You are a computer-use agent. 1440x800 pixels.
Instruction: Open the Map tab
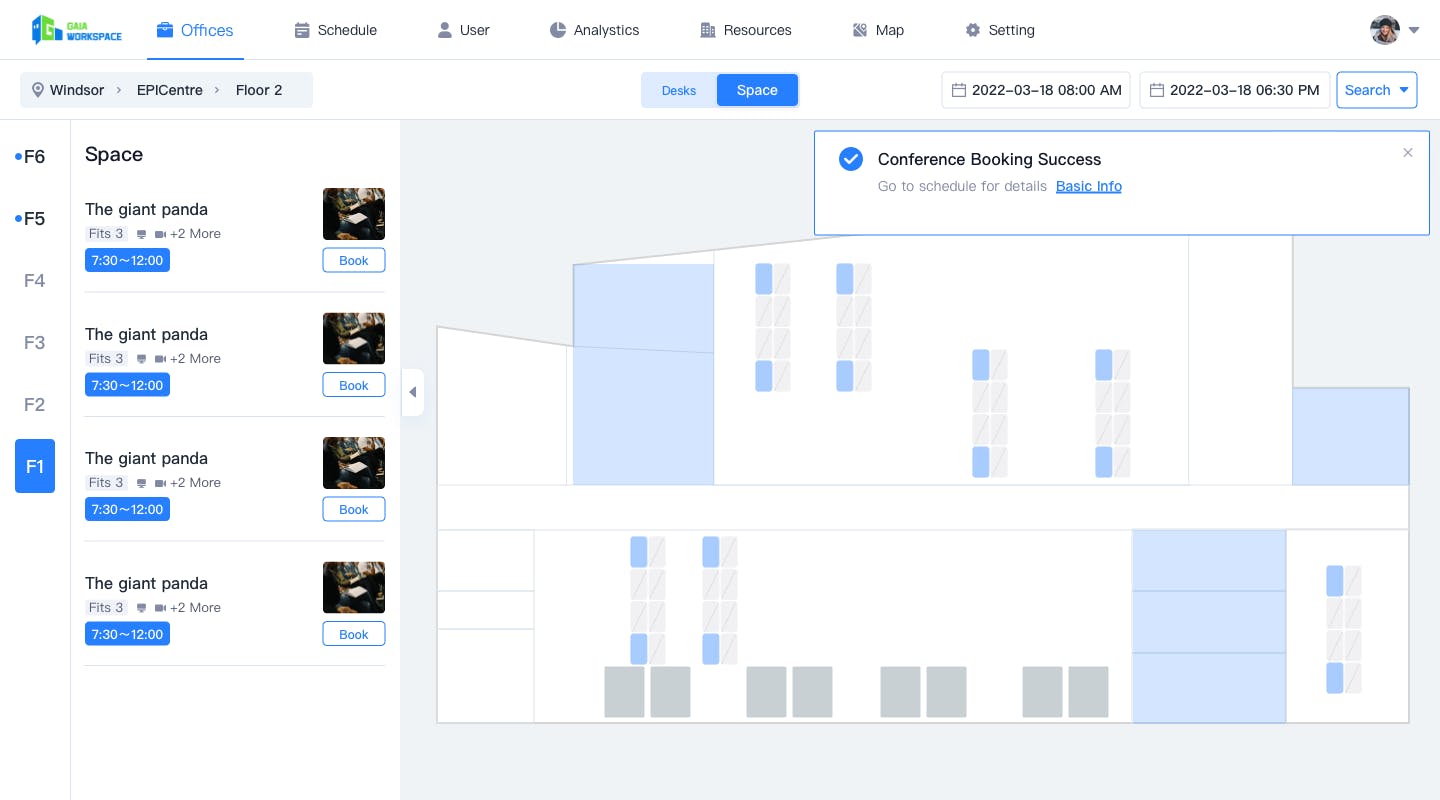click(878, 30)
